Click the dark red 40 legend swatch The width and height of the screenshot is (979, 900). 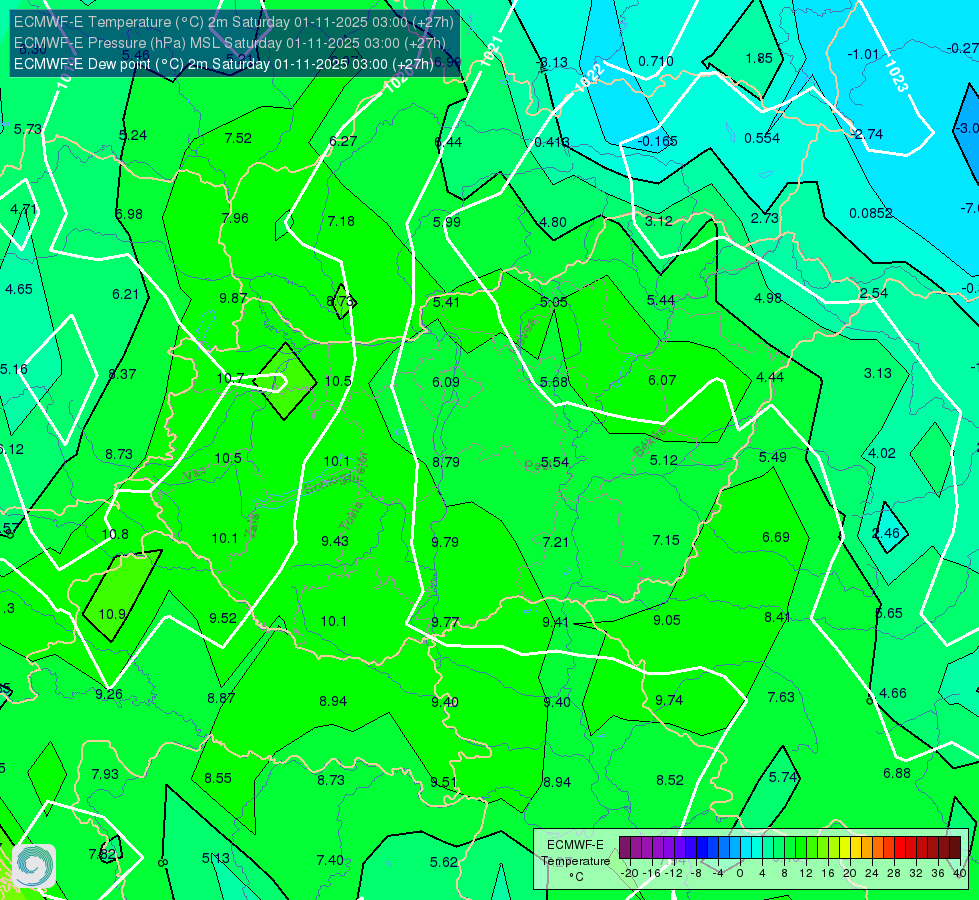click(x=955, y=848)
